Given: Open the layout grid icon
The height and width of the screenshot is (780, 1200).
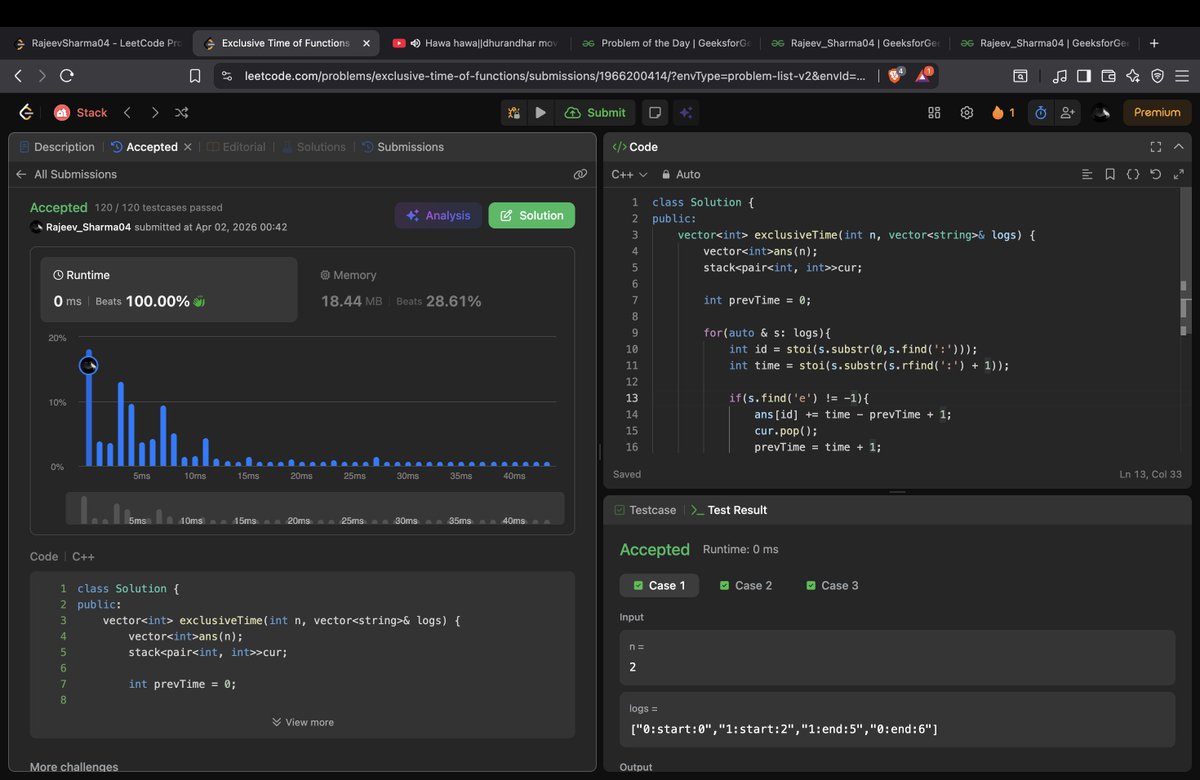Looking at the screenshot, I should pos(934,113).
